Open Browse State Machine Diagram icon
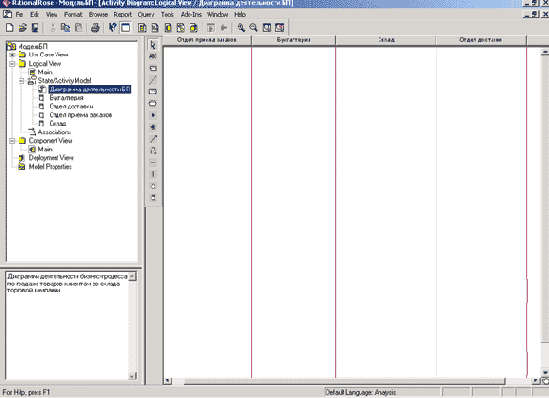Screen dimensions: 549x398 [181, 28]
